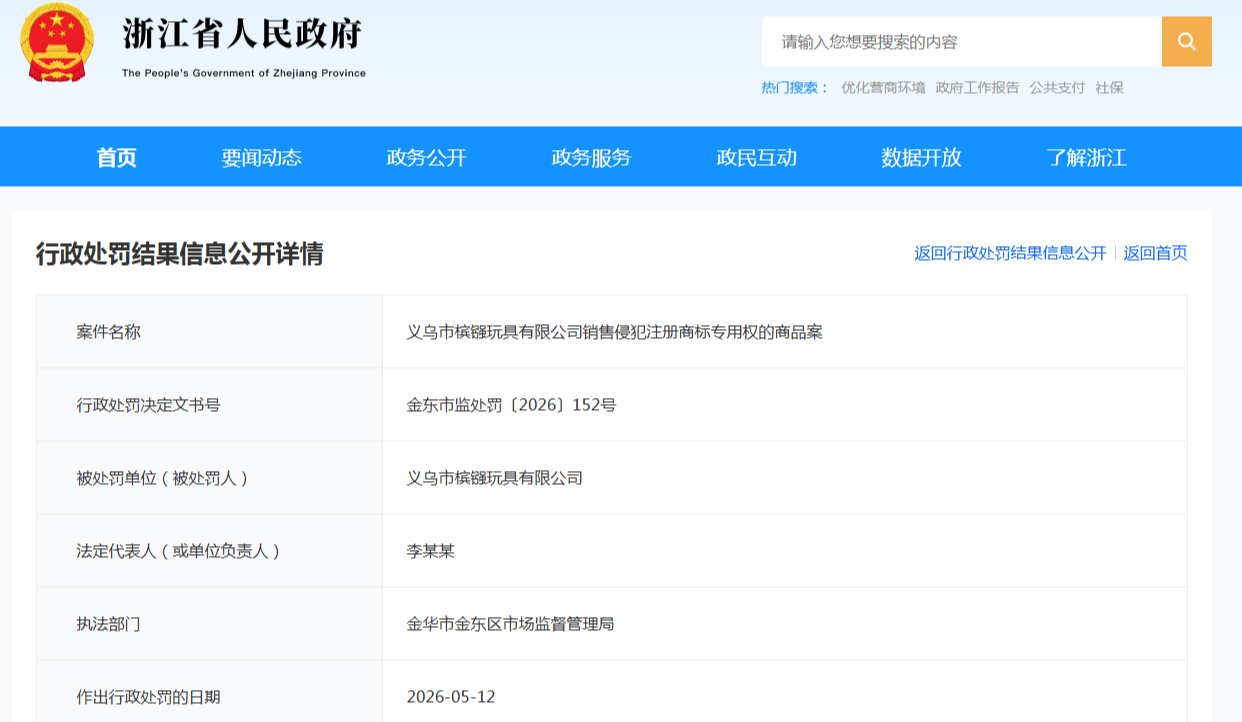This screenshot has height=722, width=1242.
Task: Select the page heading 行政处罚结果信息公开详情
Action: 180,254
